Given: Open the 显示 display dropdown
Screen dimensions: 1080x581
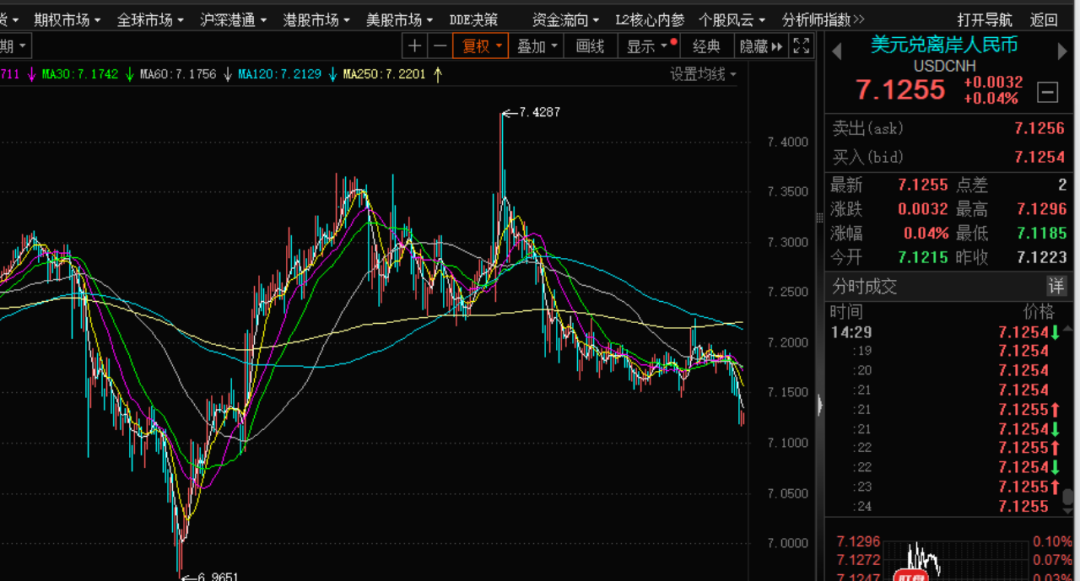Looking at the screenshot, I should pyautogui.click(x=646, y=46).
